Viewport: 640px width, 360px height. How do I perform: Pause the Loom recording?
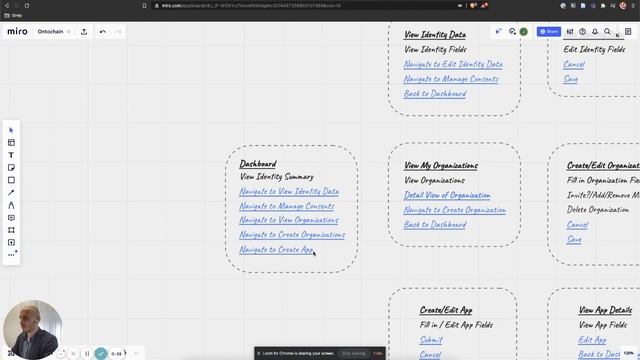87,353
